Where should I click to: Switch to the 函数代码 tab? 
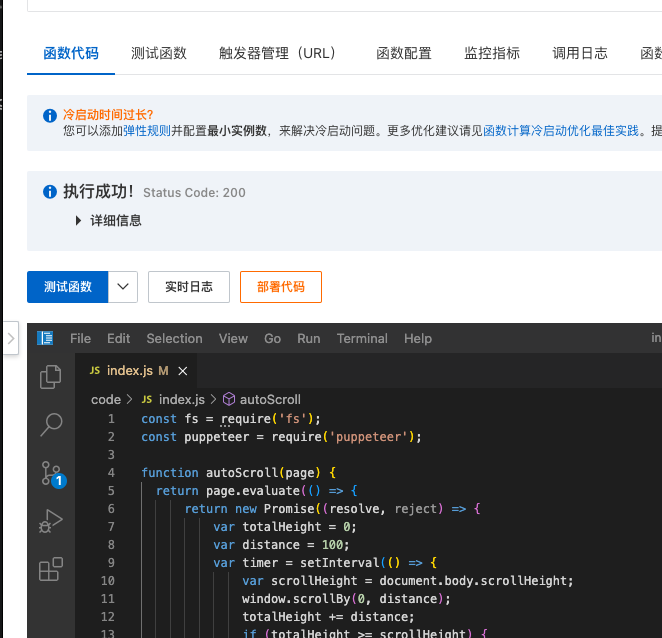pyautogui.click(x=71, y=53)
